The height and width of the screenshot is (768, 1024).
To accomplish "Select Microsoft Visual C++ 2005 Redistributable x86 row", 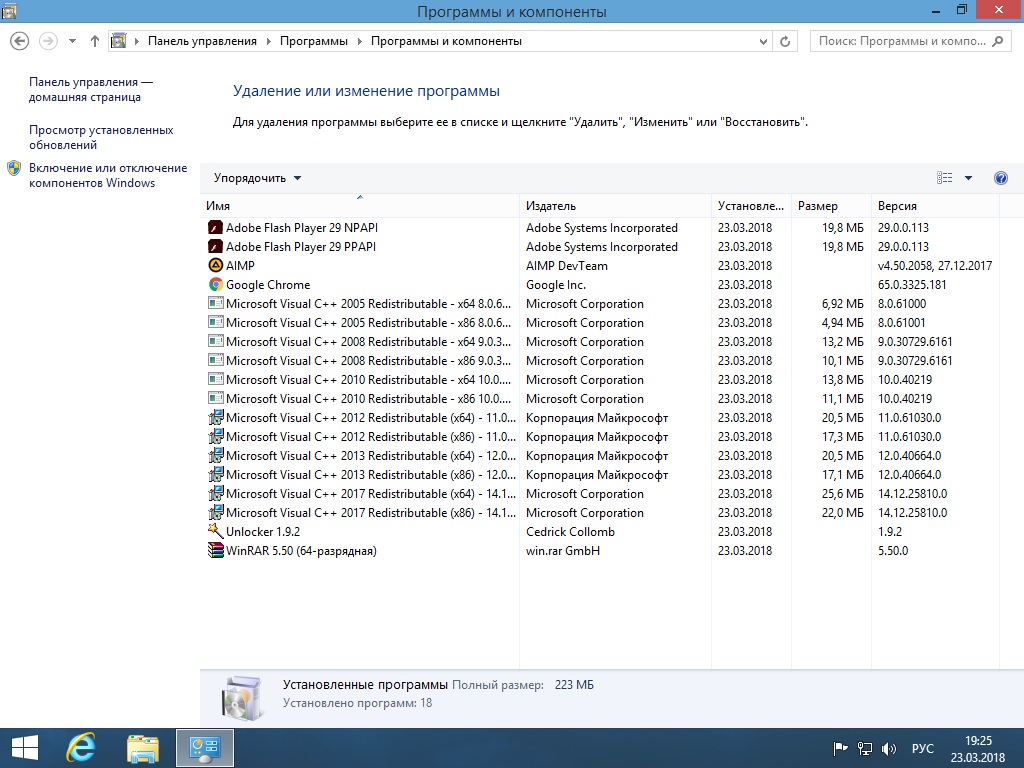I will [x=600, y=323].
